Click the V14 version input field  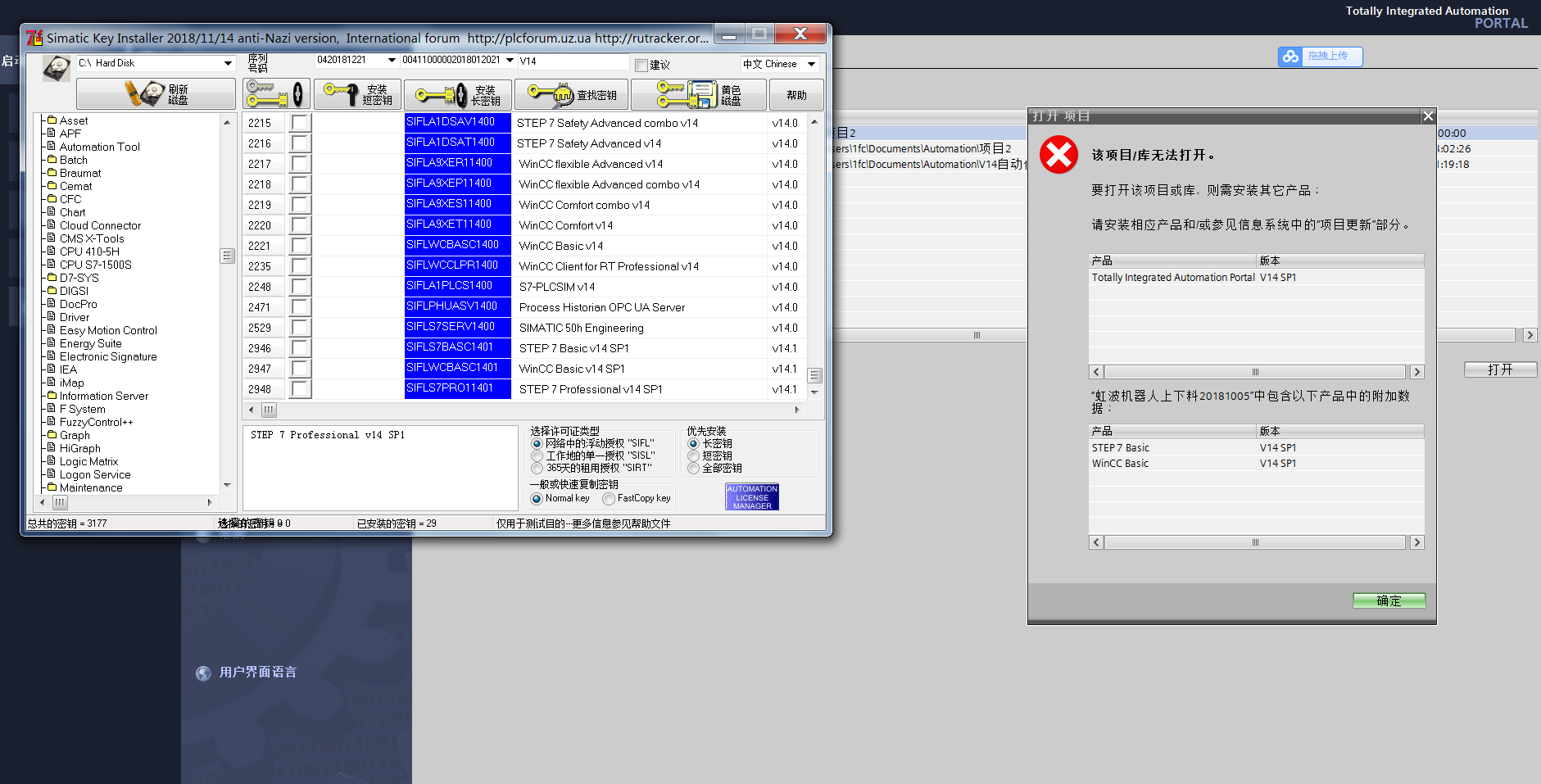(572, 61)
